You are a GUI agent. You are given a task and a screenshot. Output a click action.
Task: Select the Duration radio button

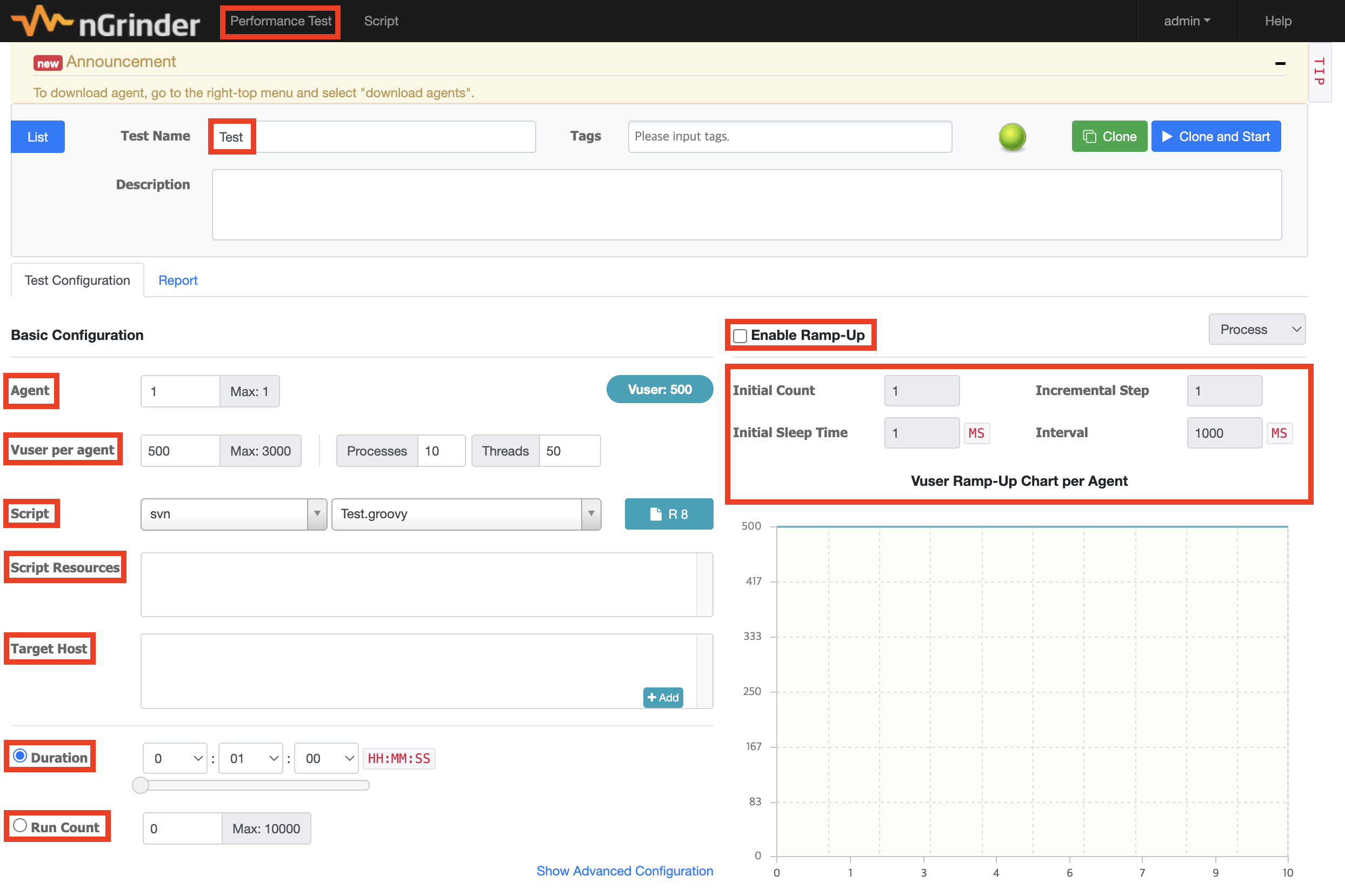(x=20, y=756)
